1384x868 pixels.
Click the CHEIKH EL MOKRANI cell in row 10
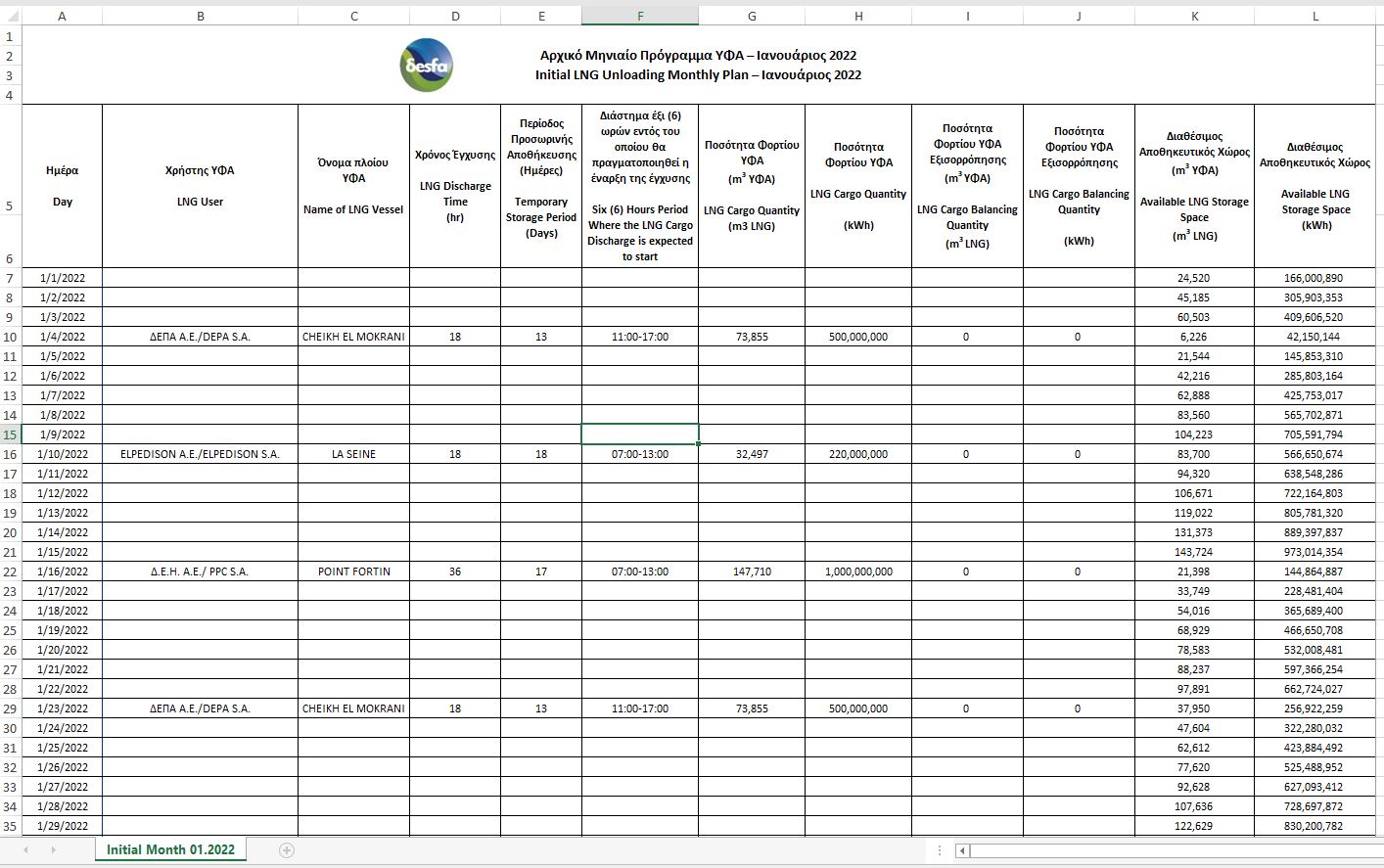[353, 337]
